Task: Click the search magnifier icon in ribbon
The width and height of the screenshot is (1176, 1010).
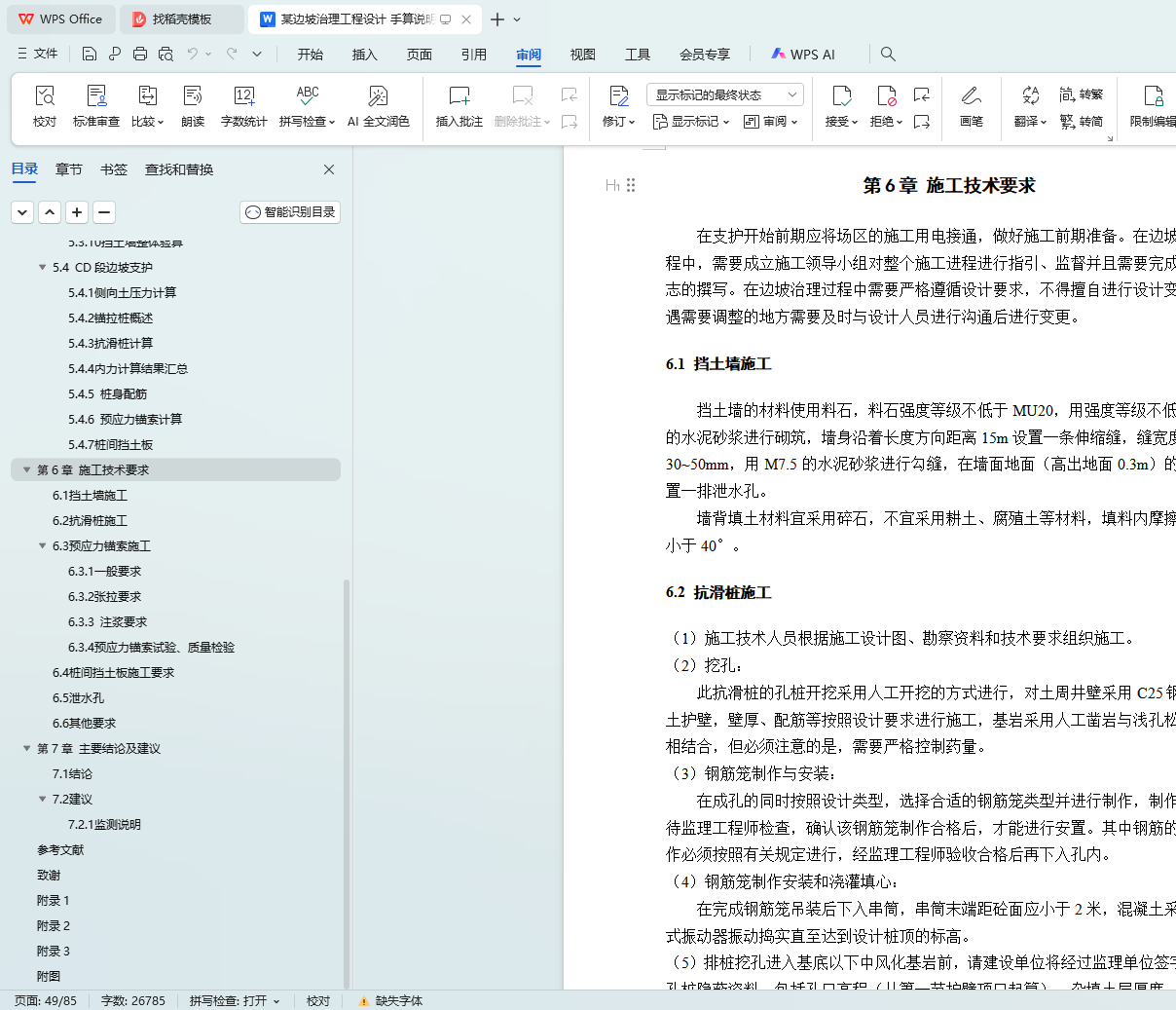Action: pyautogui.click(x=888, y=55)
